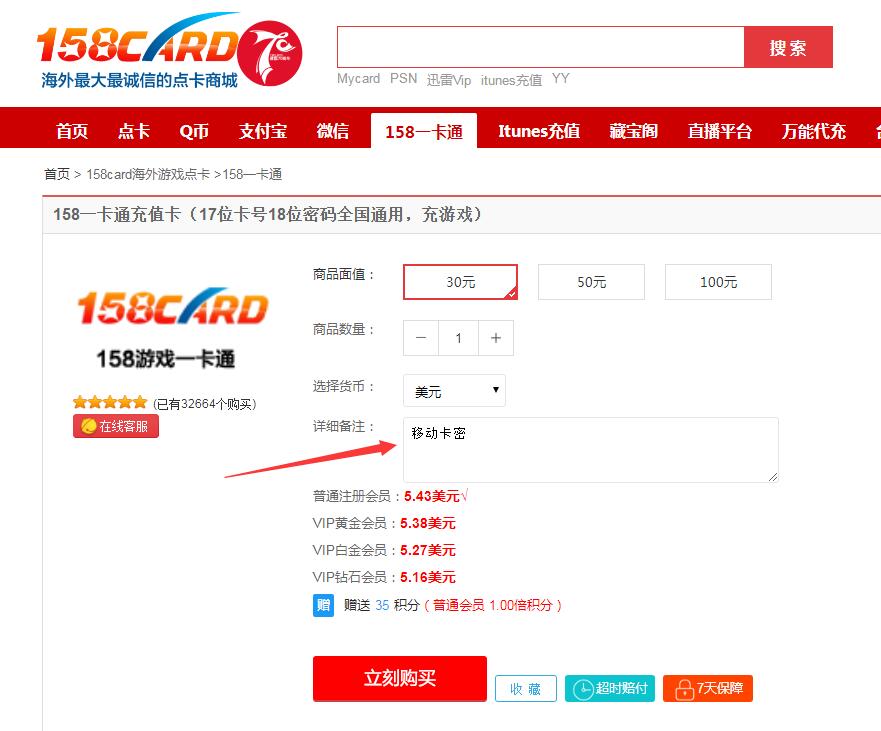Click the 已有32664个购买 purchase count text

pos(205,404)
